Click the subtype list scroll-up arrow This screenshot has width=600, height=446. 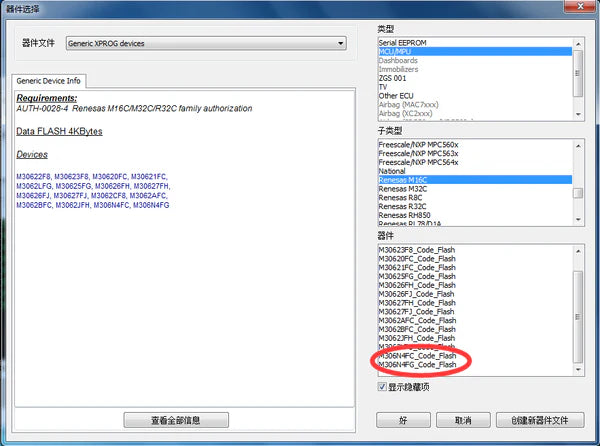tap(578, 146)
